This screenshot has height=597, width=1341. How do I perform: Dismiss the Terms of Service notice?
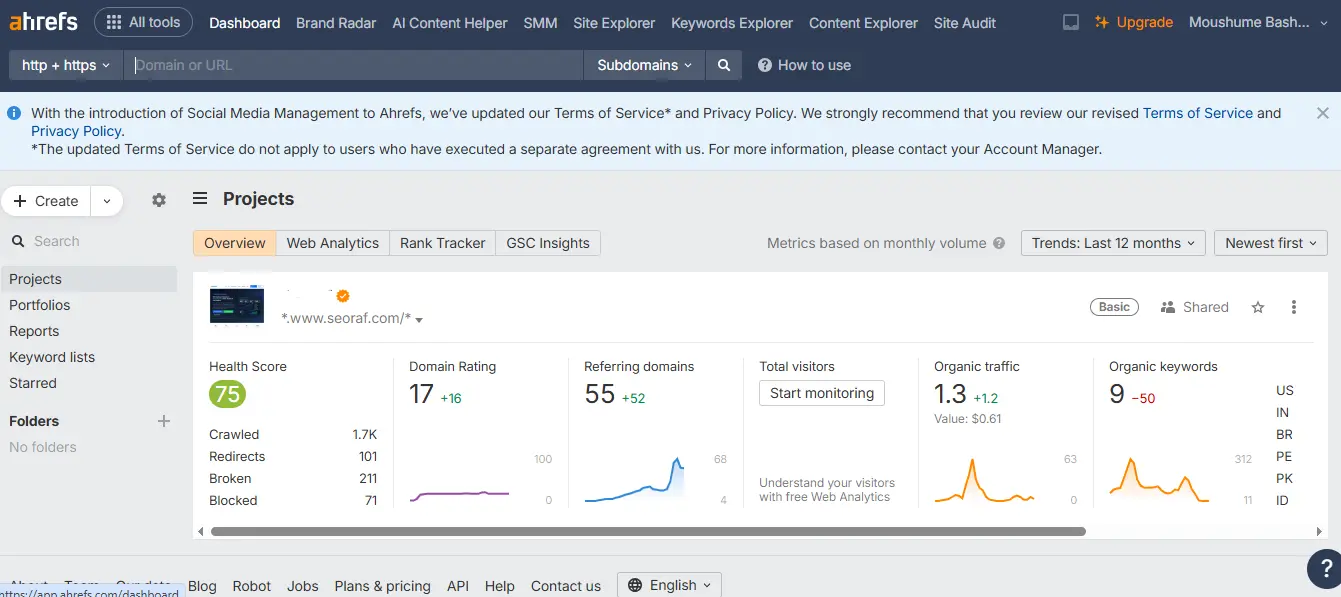[1322, 113]
